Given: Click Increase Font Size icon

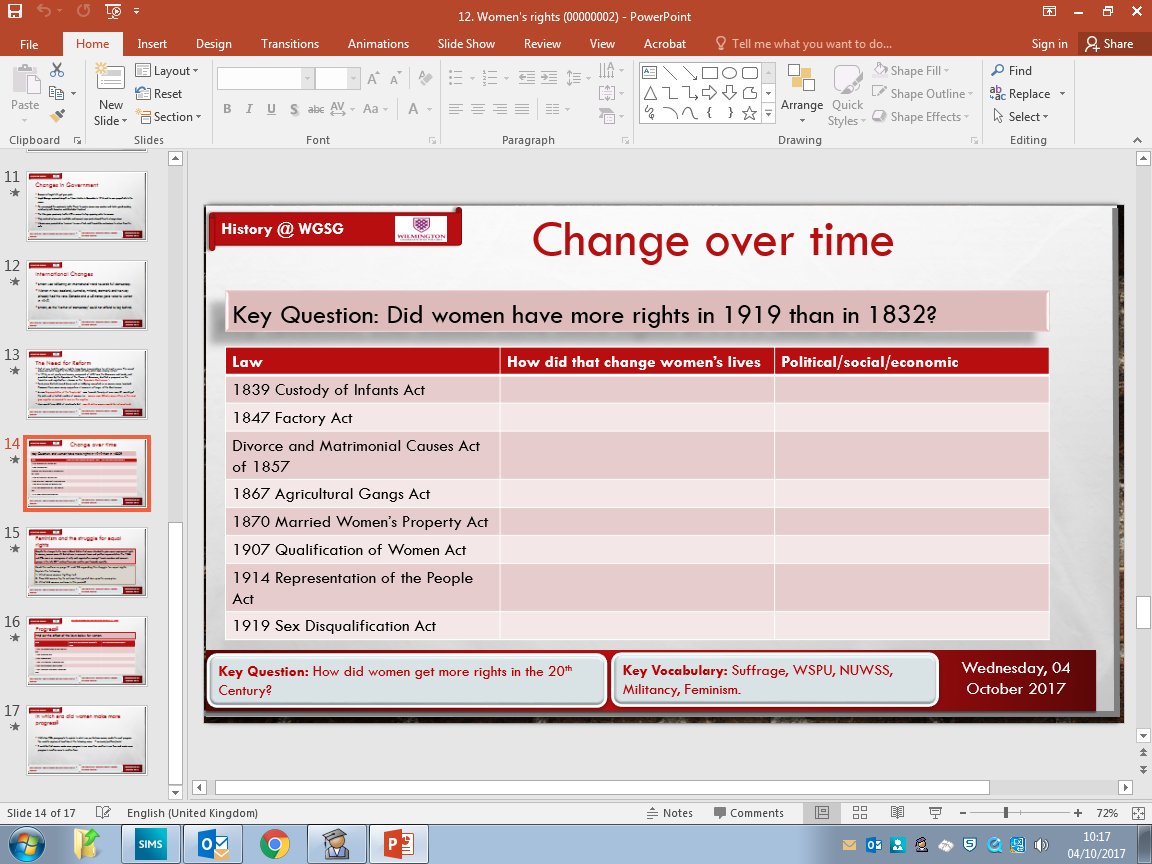Looking at the screenshot, I should [x=373, y=78].
